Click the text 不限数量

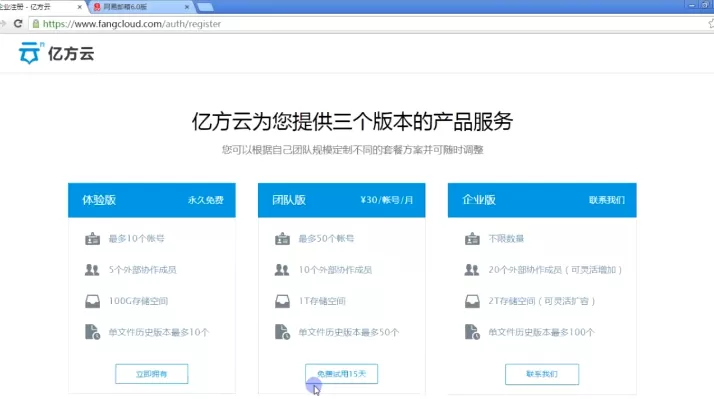pos(506,239)
